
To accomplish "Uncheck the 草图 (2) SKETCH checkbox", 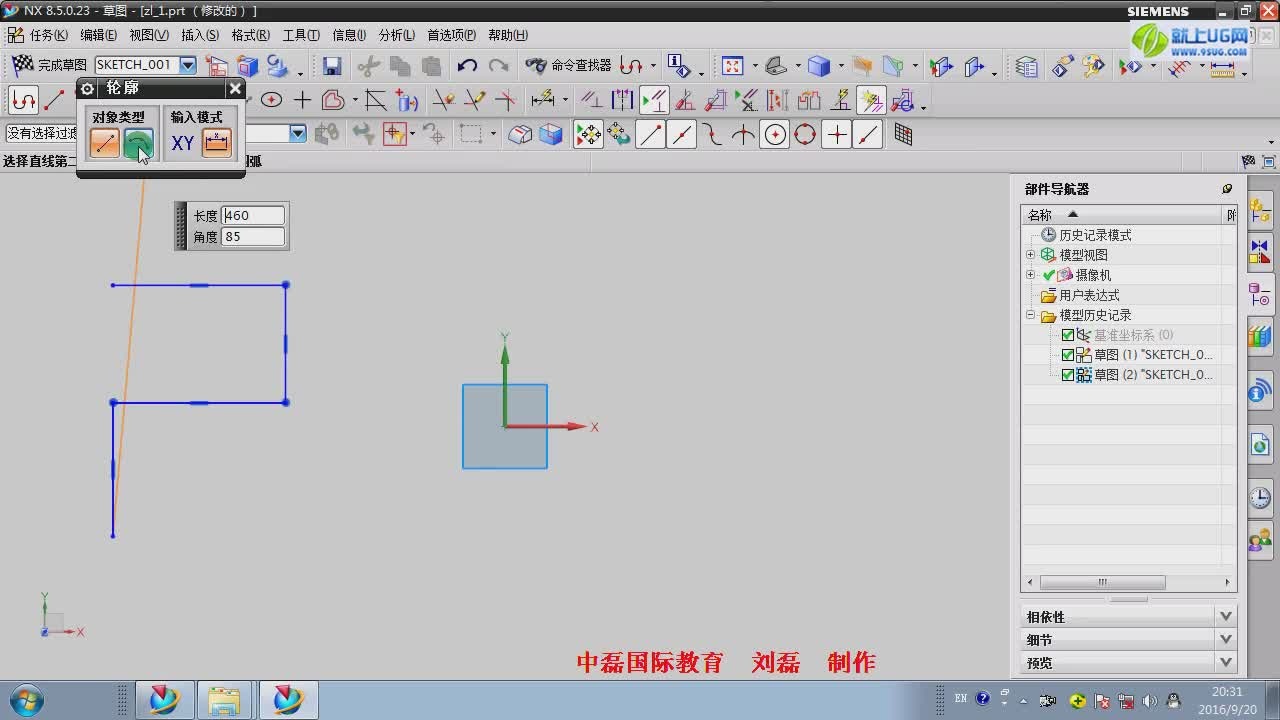I will (1067, 375).
